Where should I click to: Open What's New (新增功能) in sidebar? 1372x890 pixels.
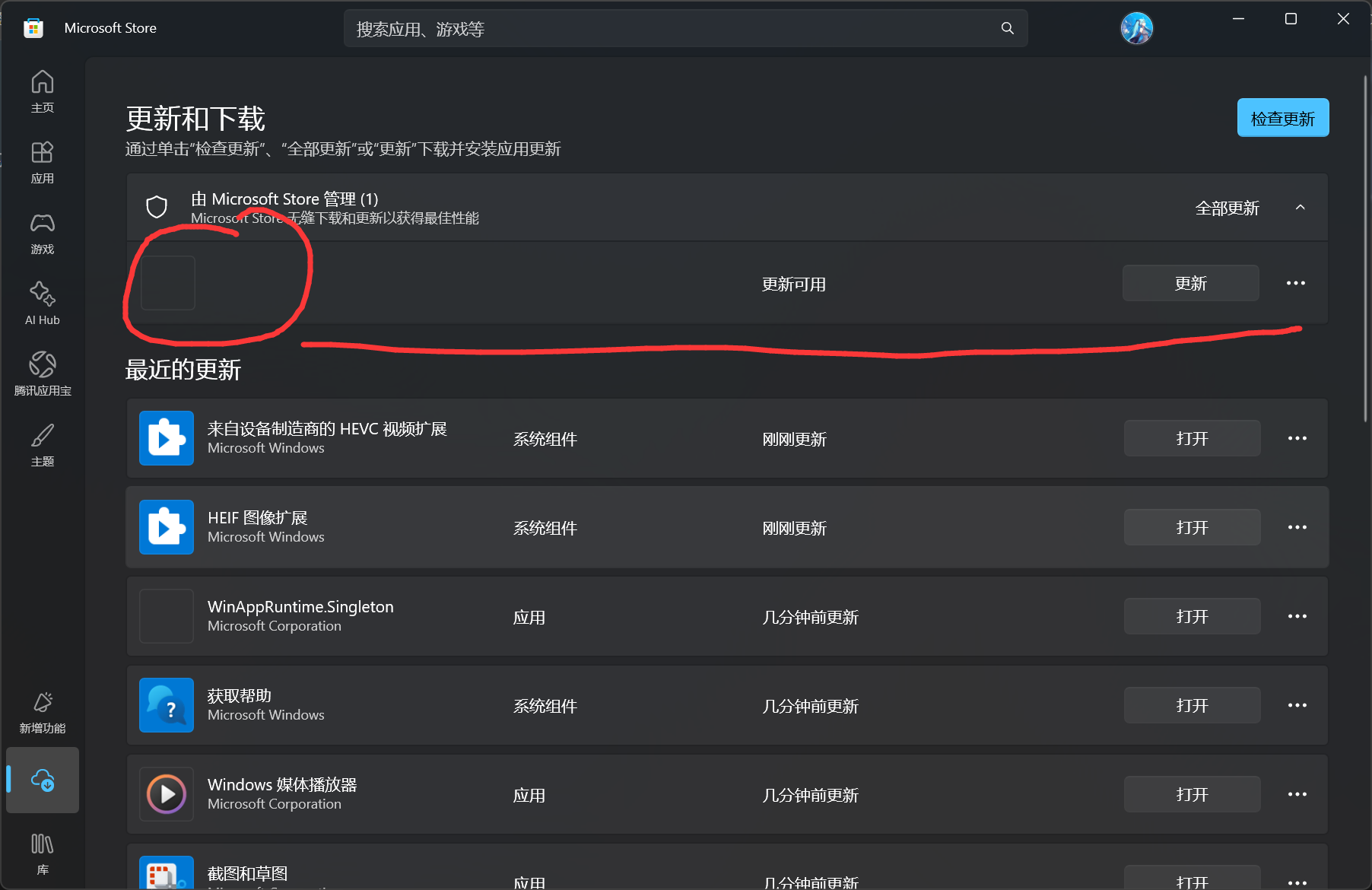[43, 712]
